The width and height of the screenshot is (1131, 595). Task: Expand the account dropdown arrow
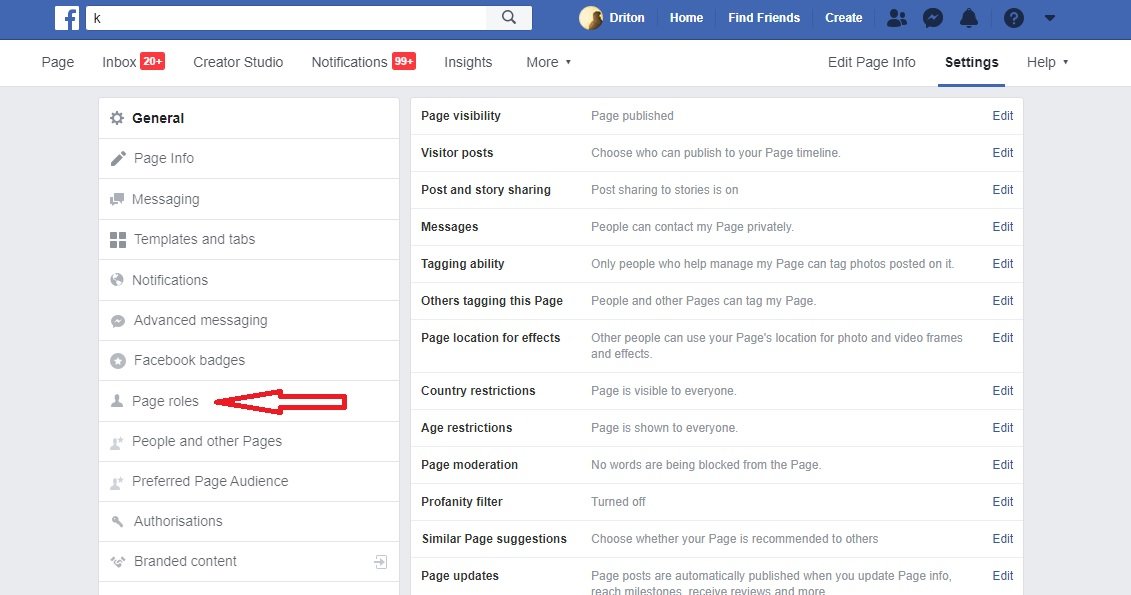1049,18
